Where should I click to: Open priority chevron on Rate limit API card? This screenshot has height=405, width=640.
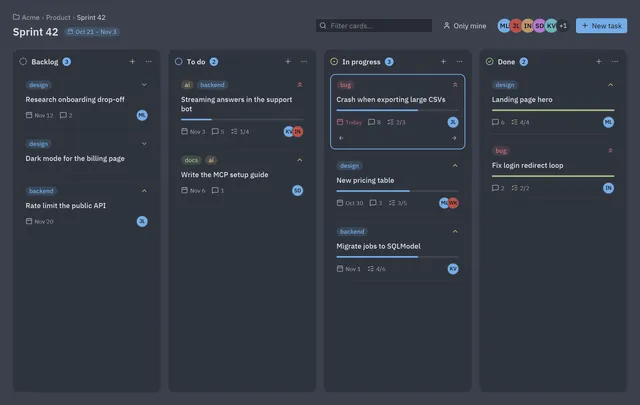coord(144,191)
